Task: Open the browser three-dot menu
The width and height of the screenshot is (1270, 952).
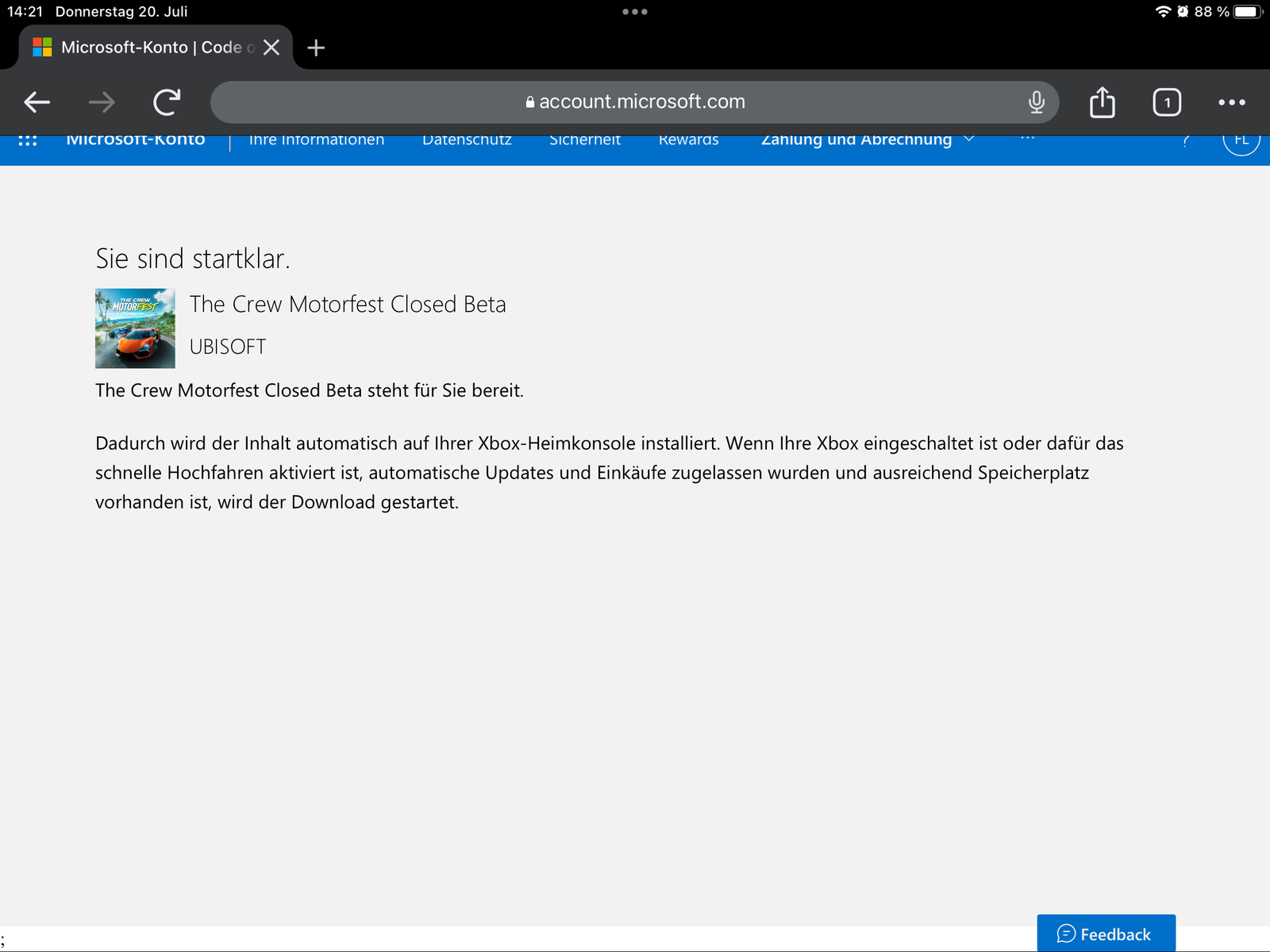Action: (x=1232, y=102)
